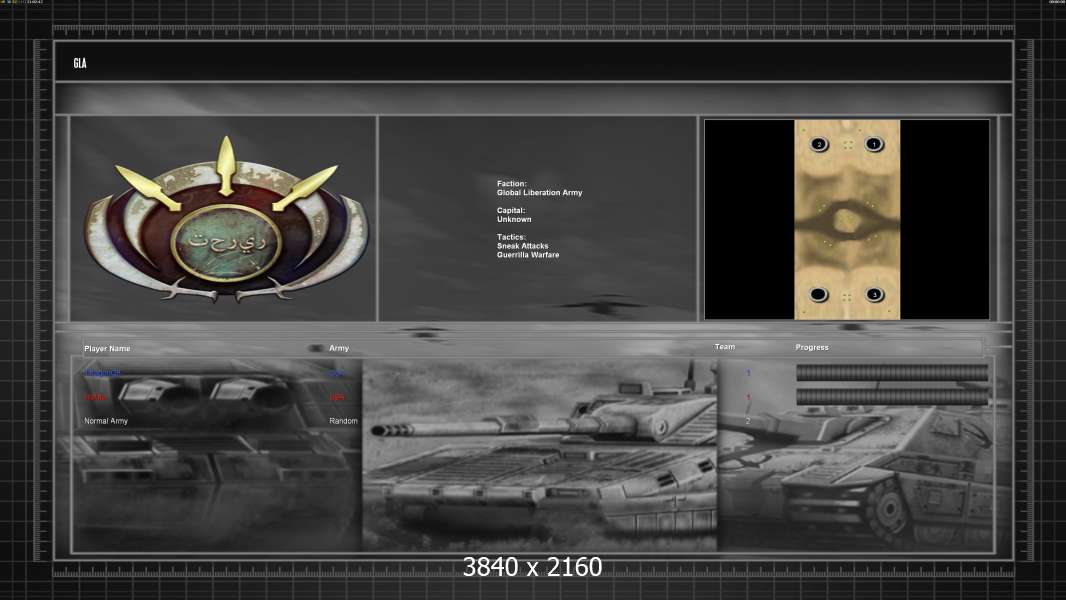Click the red player name entry
1066x600 pixels.
coord(95,397)
